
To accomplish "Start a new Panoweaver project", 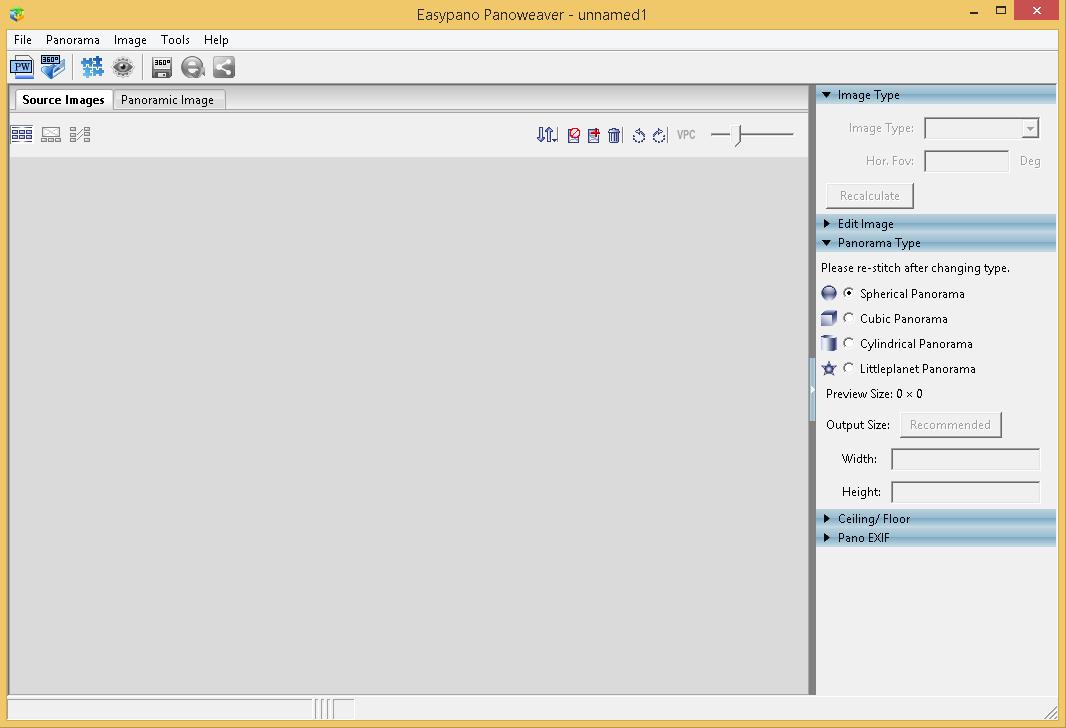I will point(21,66).
